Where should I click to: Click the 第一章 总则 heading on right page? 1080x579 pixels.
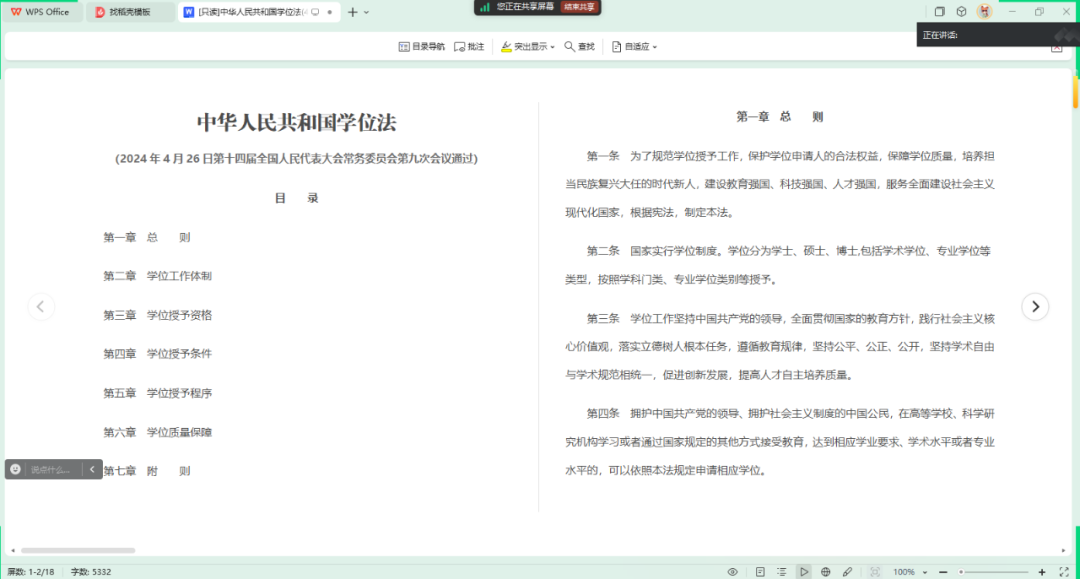780,117
